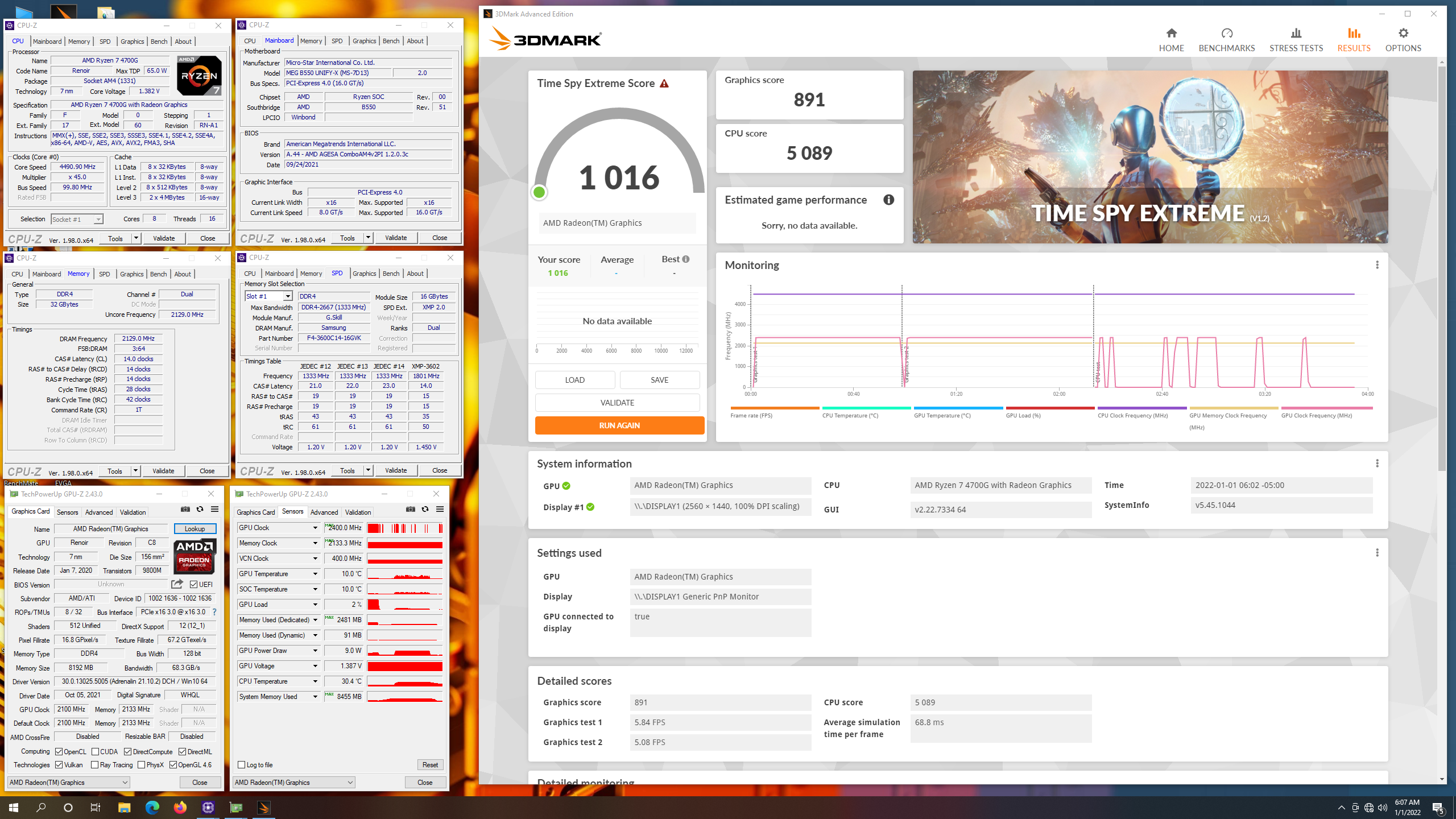Open the Graphics tab in CPU-Z Mainboard window
1456x819 pixels.
(x=364, y=41)
